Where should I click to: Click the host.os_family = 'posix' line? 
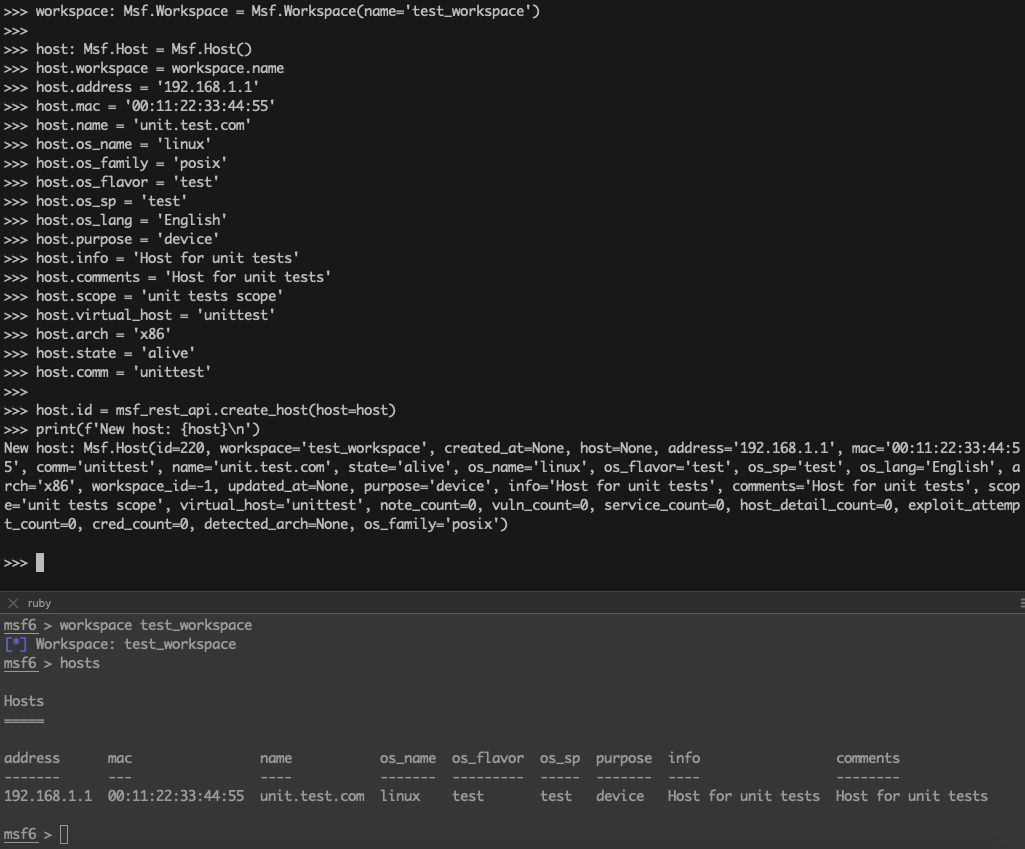[116, 163]
